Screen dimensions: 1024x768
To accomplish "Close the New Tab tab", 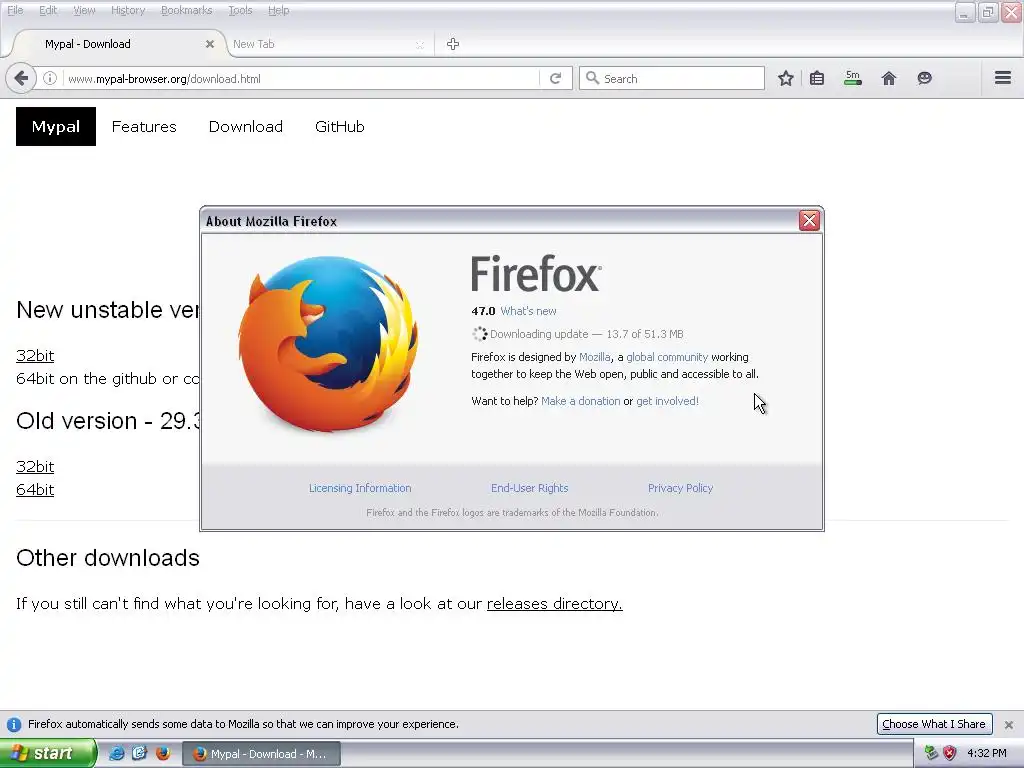I will coord(419,44).
